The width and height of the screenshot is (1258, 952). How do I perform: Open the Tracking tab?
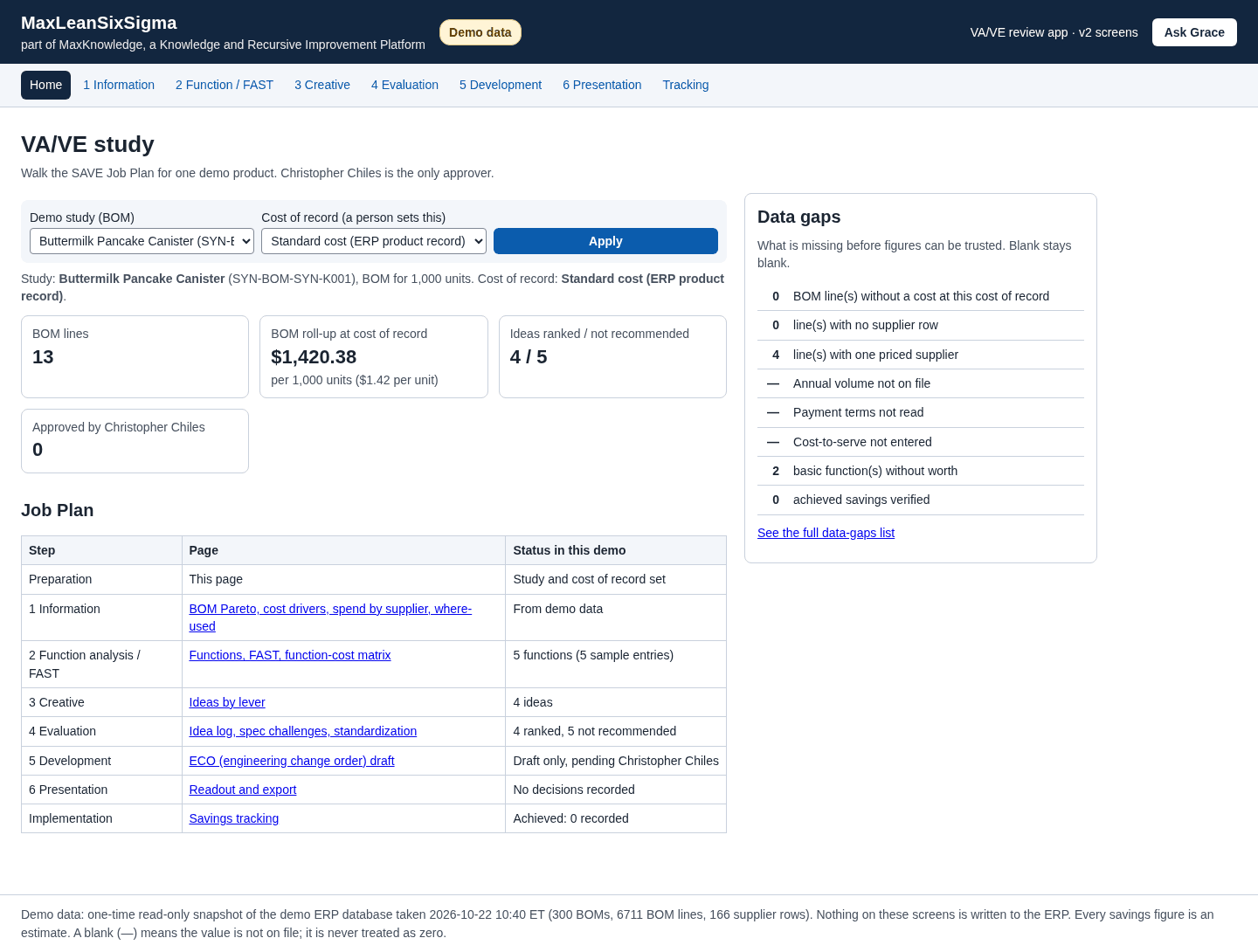coord(686,85)
